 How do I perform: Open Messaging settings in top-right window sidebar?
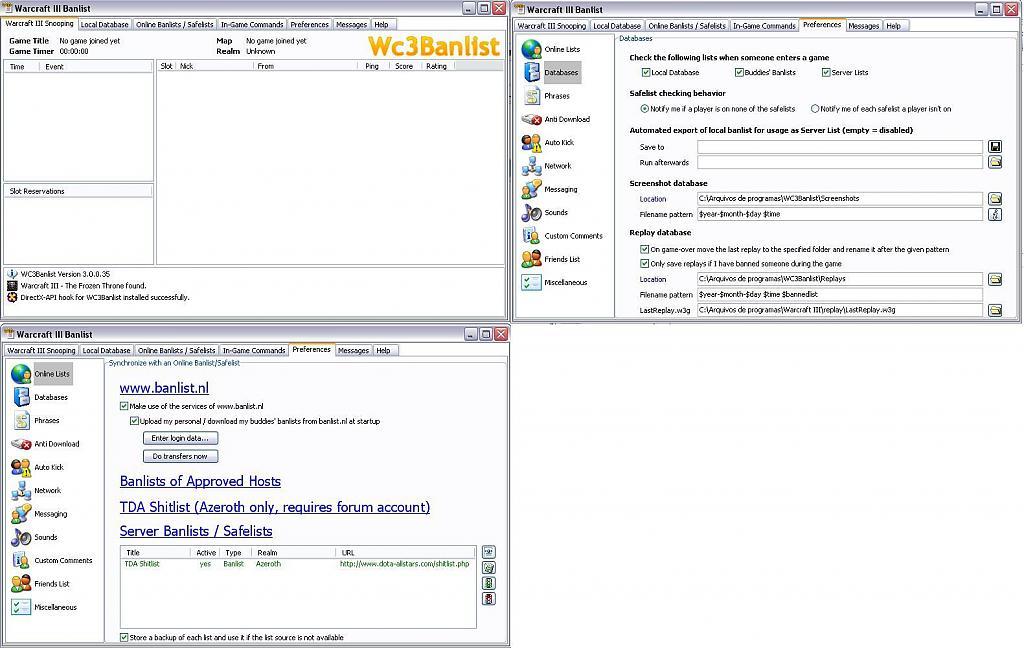tap(549, 189)
